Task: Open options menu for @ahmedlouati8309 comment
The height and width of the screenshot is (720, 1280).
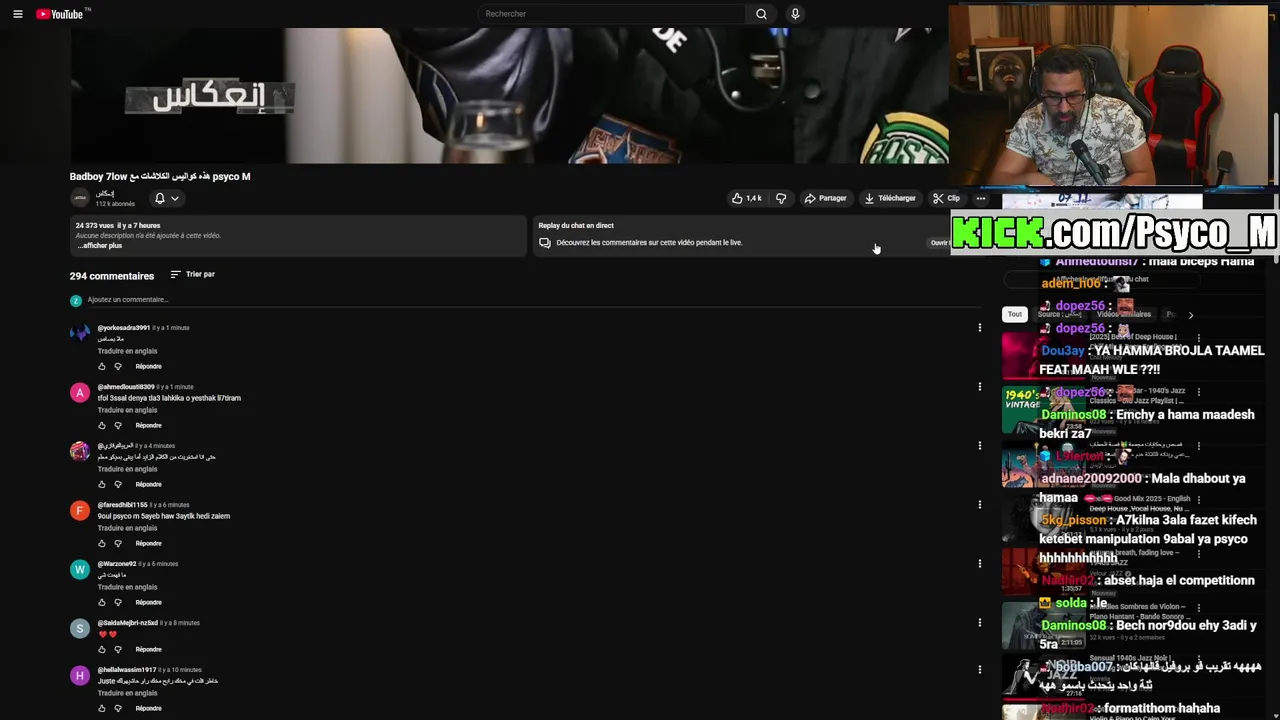Action: [979, 386]
